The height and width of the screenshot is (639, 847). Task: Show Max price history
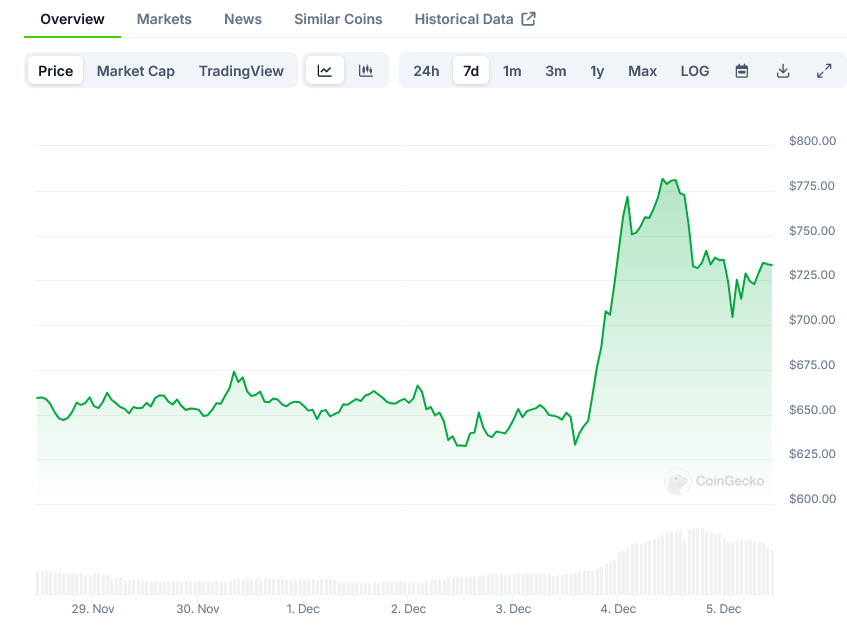point(643,71)
